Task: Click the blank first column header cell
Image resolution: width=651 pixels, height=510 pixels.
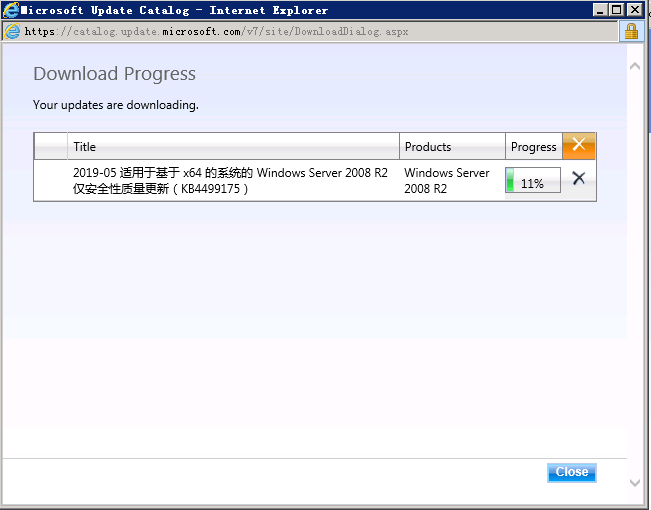Action: coord(51,147)
